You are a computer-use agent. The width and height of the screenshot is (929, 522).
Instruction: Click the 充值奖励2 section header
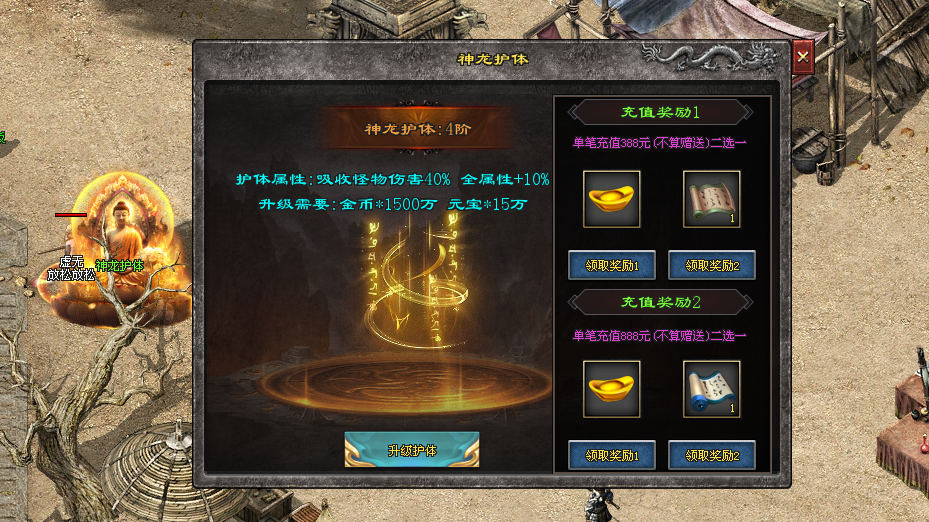tap(660, 302)
